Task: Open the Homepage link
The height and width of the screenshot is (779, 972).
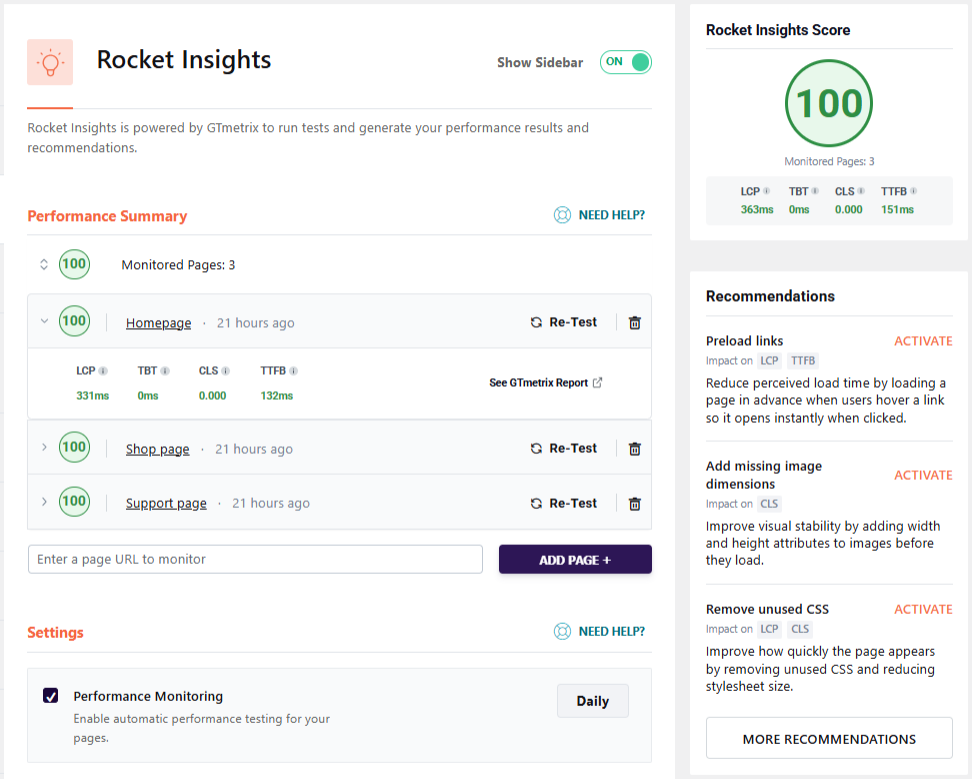Action: click(x=158, y=323)
